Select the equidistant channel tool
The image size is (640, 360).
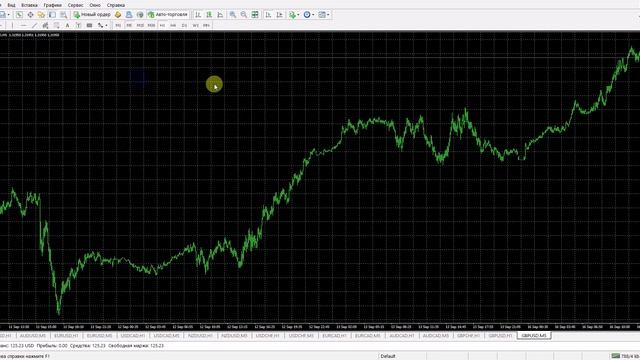click(x=45, y=25)
